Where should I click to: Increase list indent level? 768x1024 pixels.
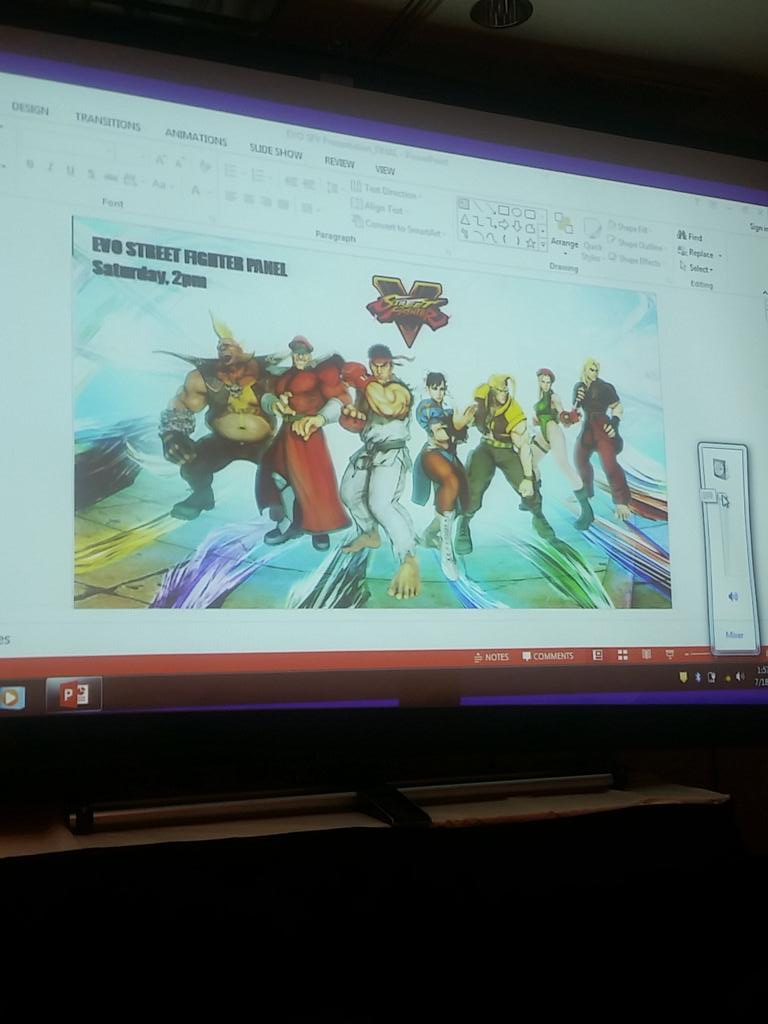308,184
